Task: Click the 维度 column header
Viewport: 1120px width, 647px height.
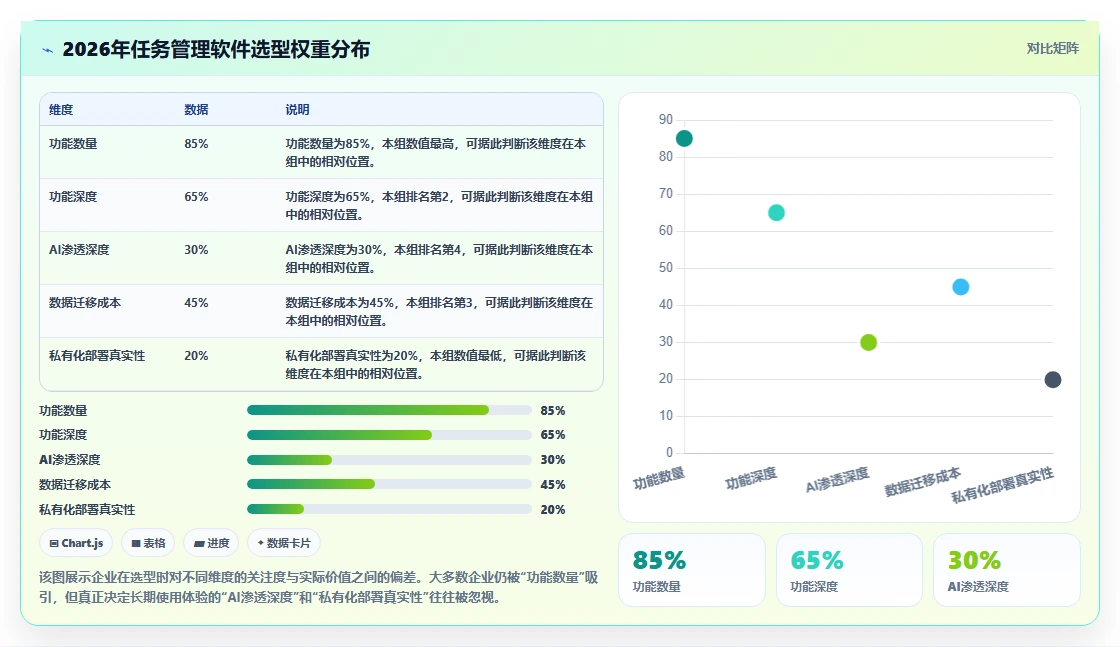Action: coord(61,109)
